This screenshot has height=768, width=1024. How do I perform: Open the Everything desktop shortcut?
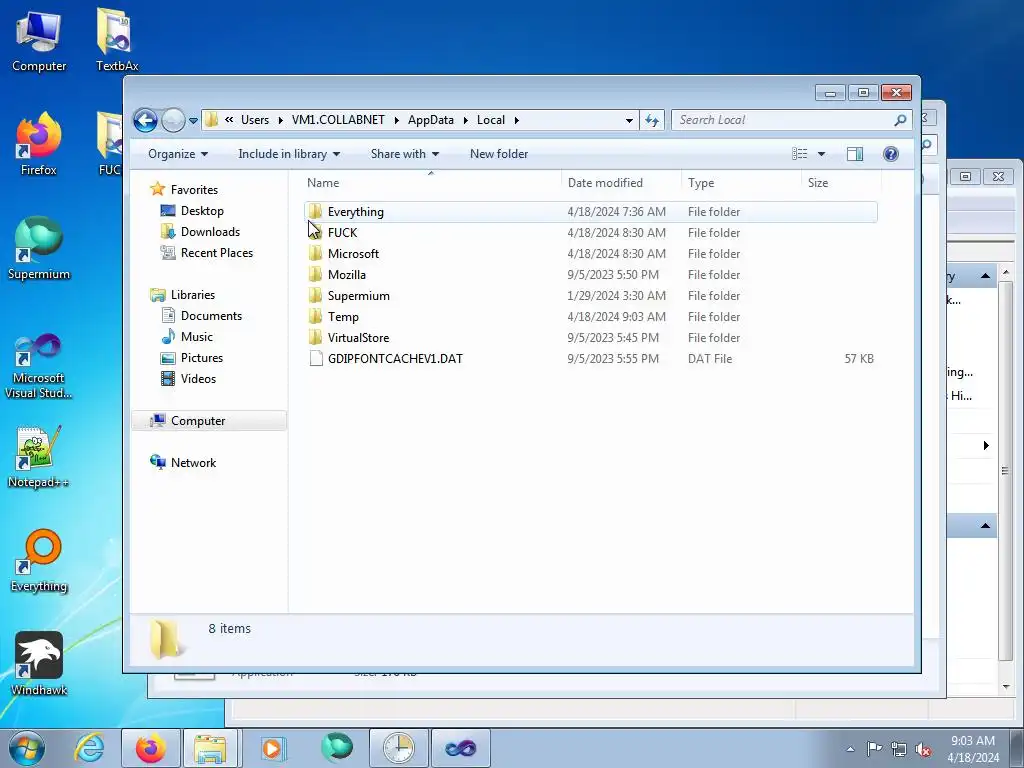(x=39, y=561)
